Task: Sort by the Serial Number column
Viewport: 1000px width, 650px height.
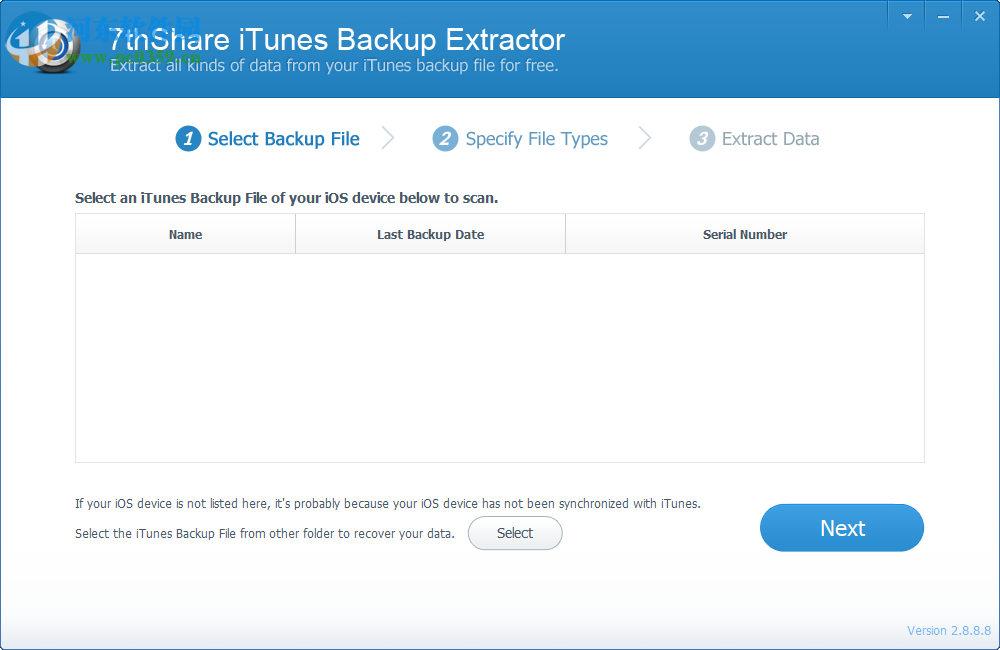Action: click(x=745, y=233)
